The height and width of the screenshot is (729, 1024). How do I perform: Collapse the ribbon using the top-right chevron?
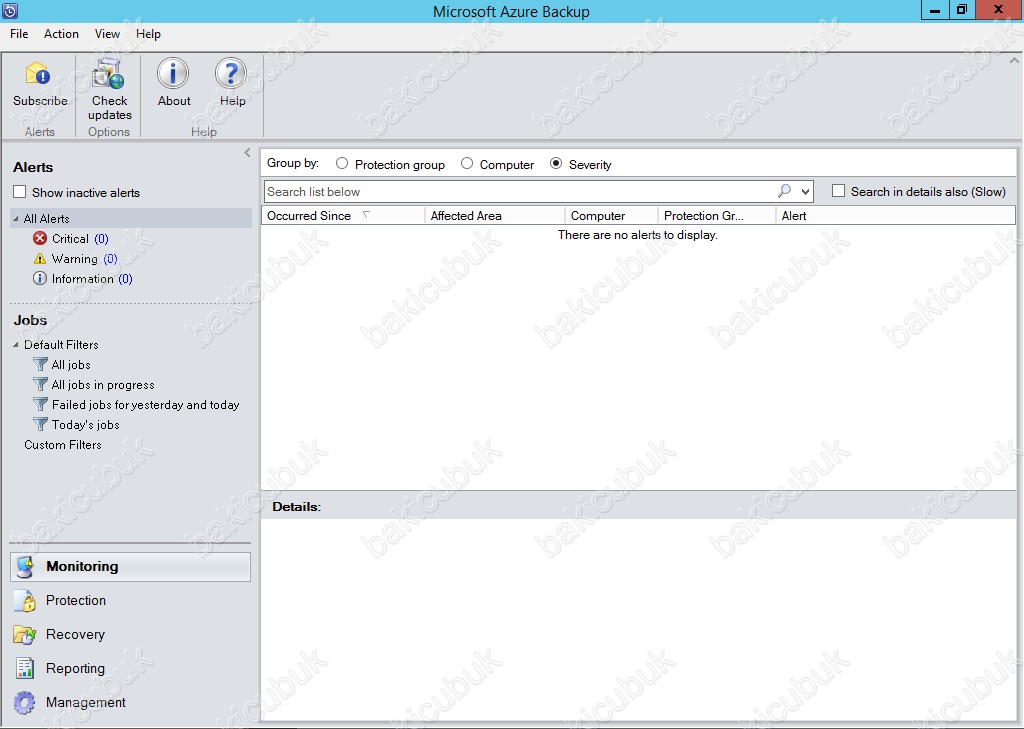(1014, 61)
